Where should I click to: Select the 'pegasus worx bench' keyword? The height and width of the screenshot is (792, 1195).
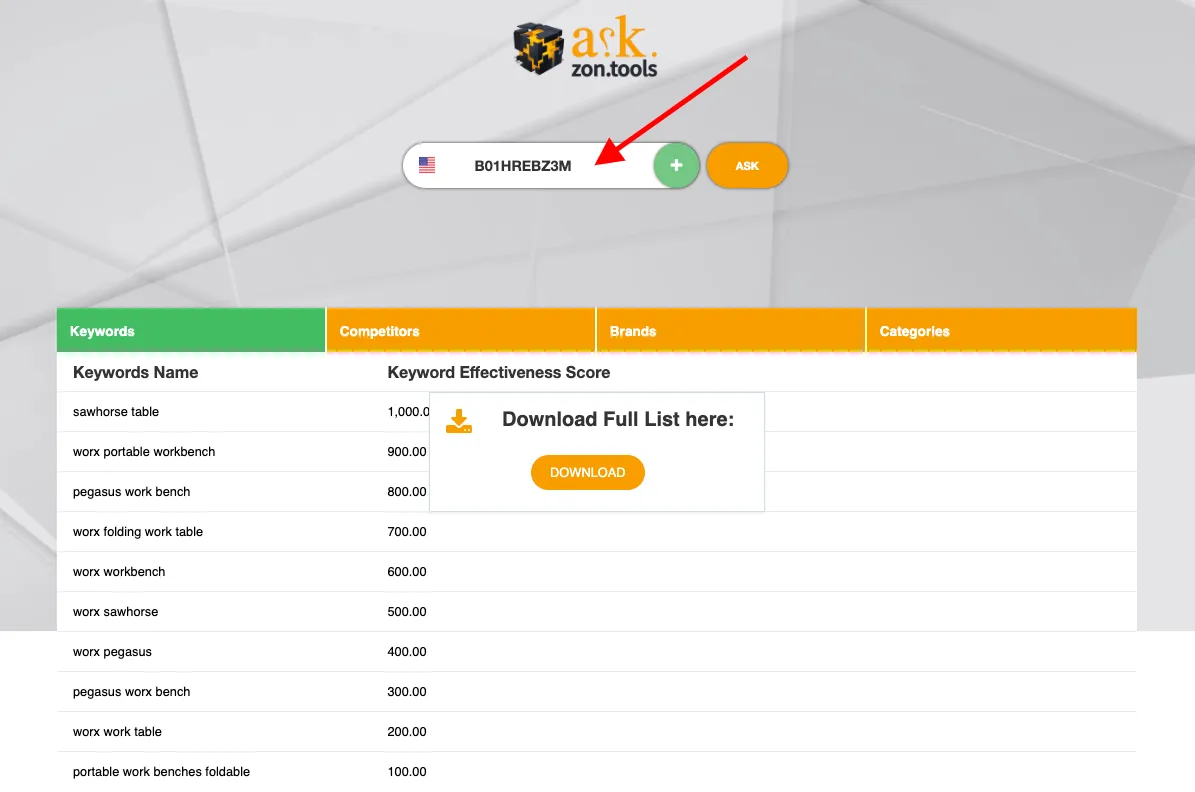(x=131, y=692)
